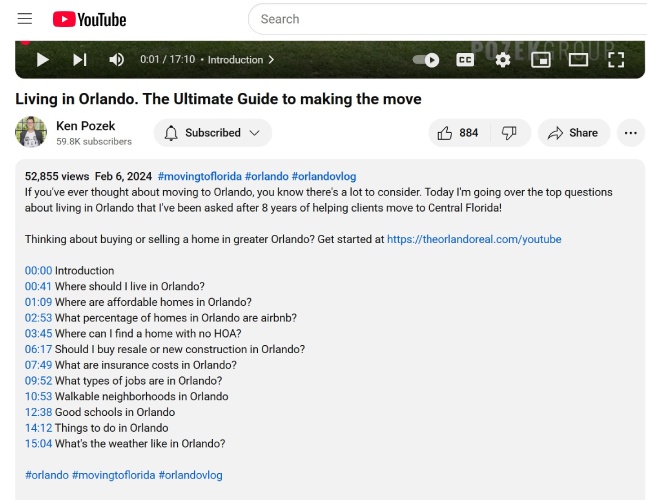
Task: Like the video with thumbs up
Action: (x=459, y=133)
